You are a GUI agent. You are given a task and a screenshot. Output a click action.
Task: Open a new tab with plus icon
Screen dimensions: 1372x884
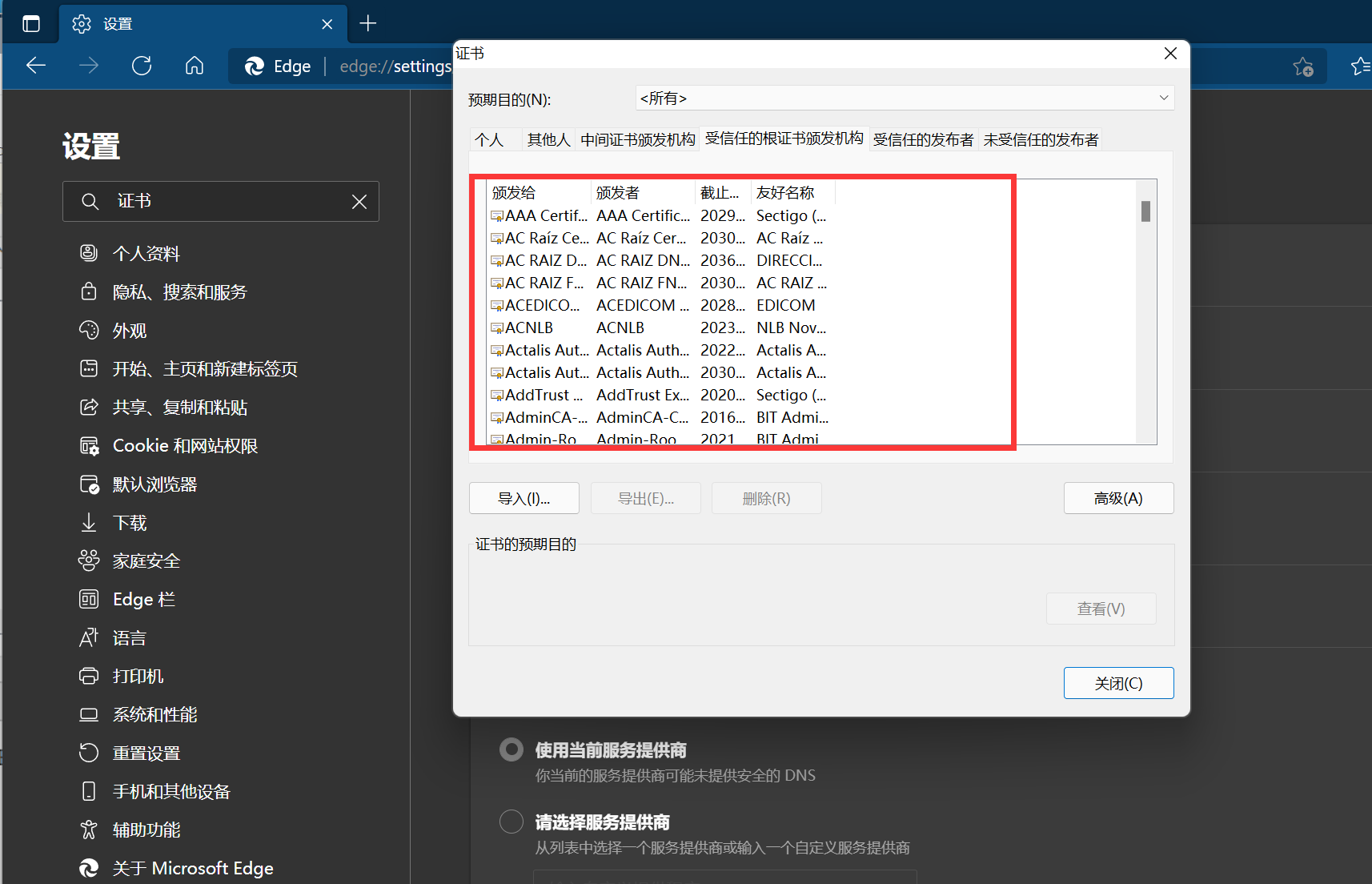(368, 24)
